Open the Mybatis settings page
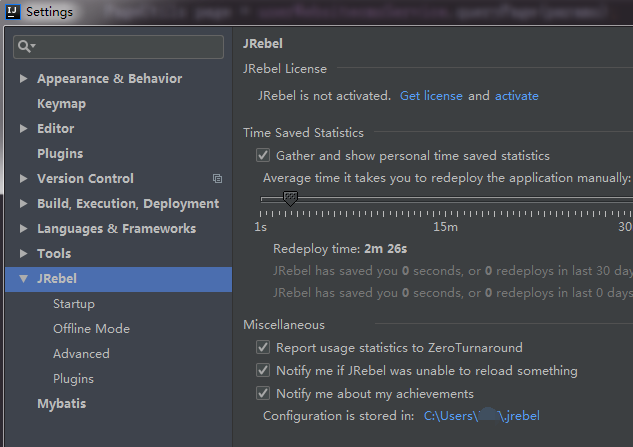 coord(61,404)
